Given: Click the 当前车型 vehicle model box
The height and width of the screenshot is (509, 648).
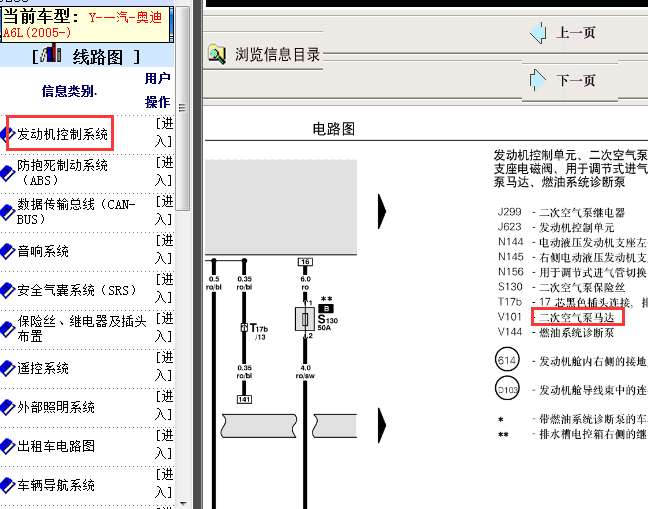Looking at the screenshot, I should [86, 24].
